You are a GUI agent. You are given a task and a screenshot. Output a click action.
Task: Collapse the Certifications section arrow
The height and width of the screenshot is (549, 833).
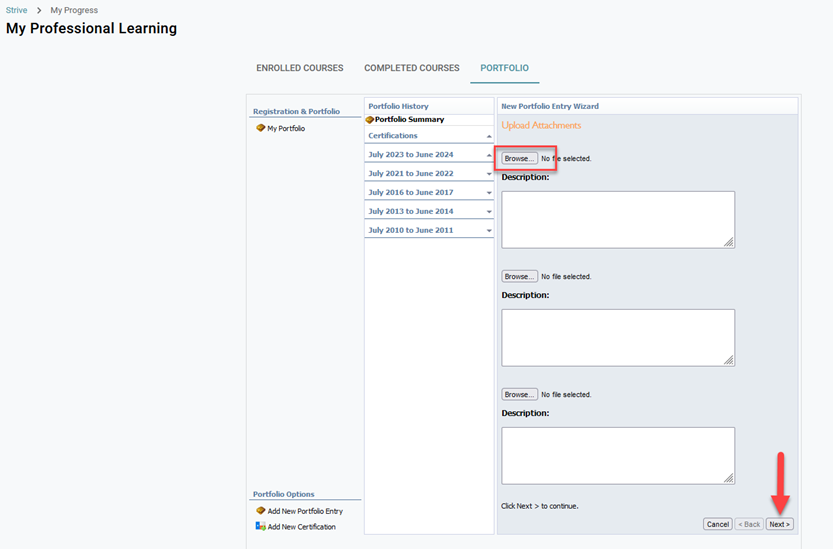pos(489,136)
